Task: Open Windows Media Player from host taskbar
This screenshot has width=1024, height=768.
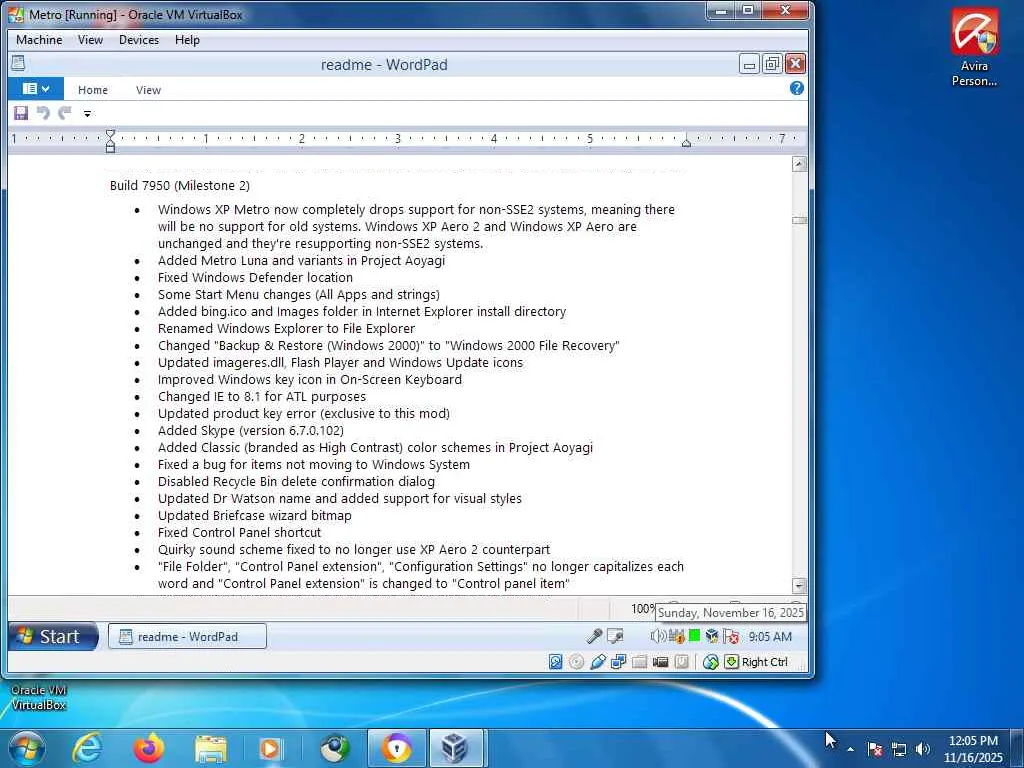Action: tap(270, 748)
